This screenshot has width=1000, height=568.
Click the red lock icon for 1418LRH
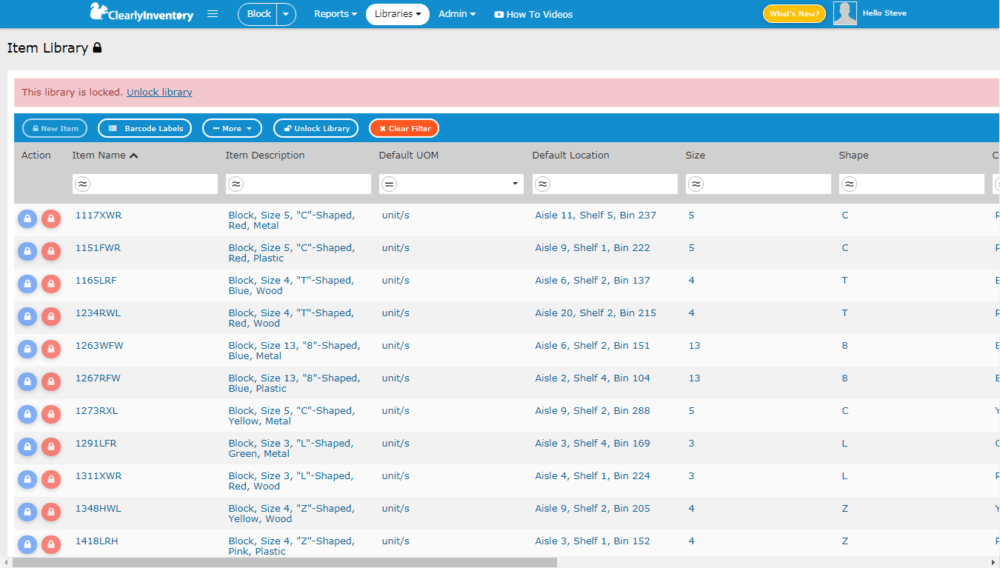pyautogui.click(x=51, y=544)
